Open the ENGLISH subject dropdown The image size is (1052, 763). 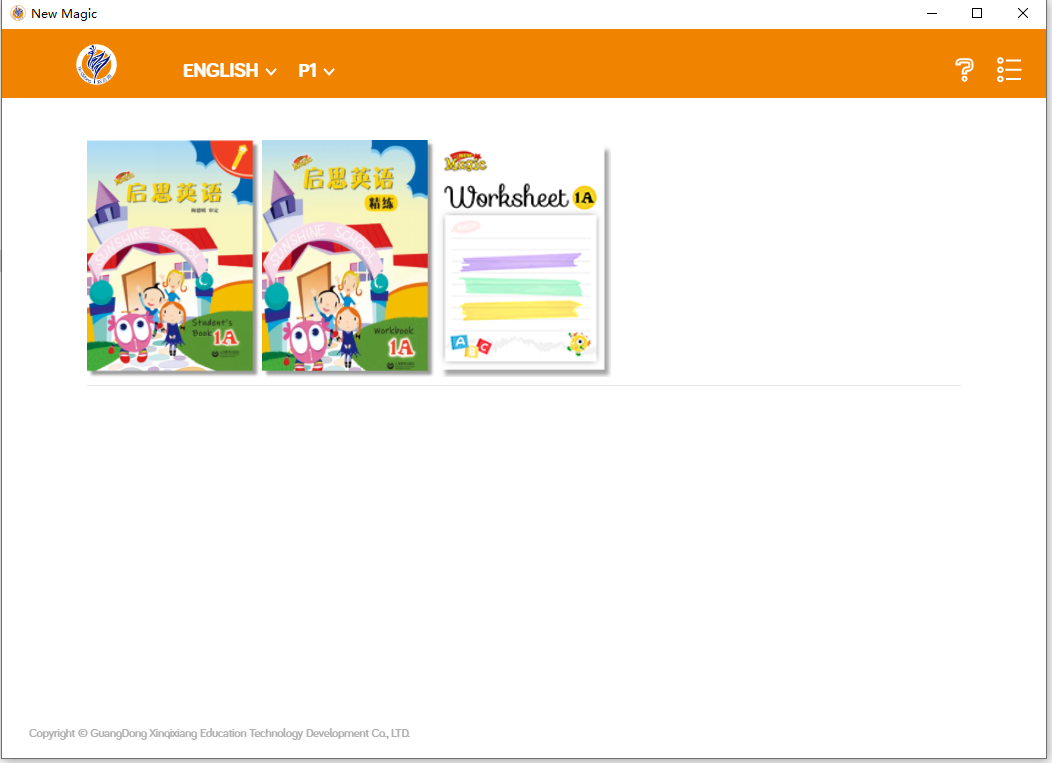[x=229, y=70]
